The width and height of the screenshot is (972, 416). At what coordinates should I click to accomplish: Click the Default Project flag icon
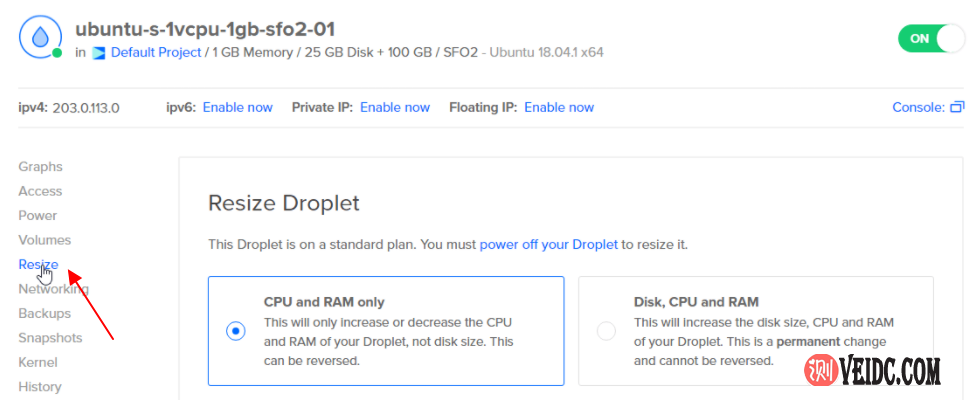[x=98, y=52]
